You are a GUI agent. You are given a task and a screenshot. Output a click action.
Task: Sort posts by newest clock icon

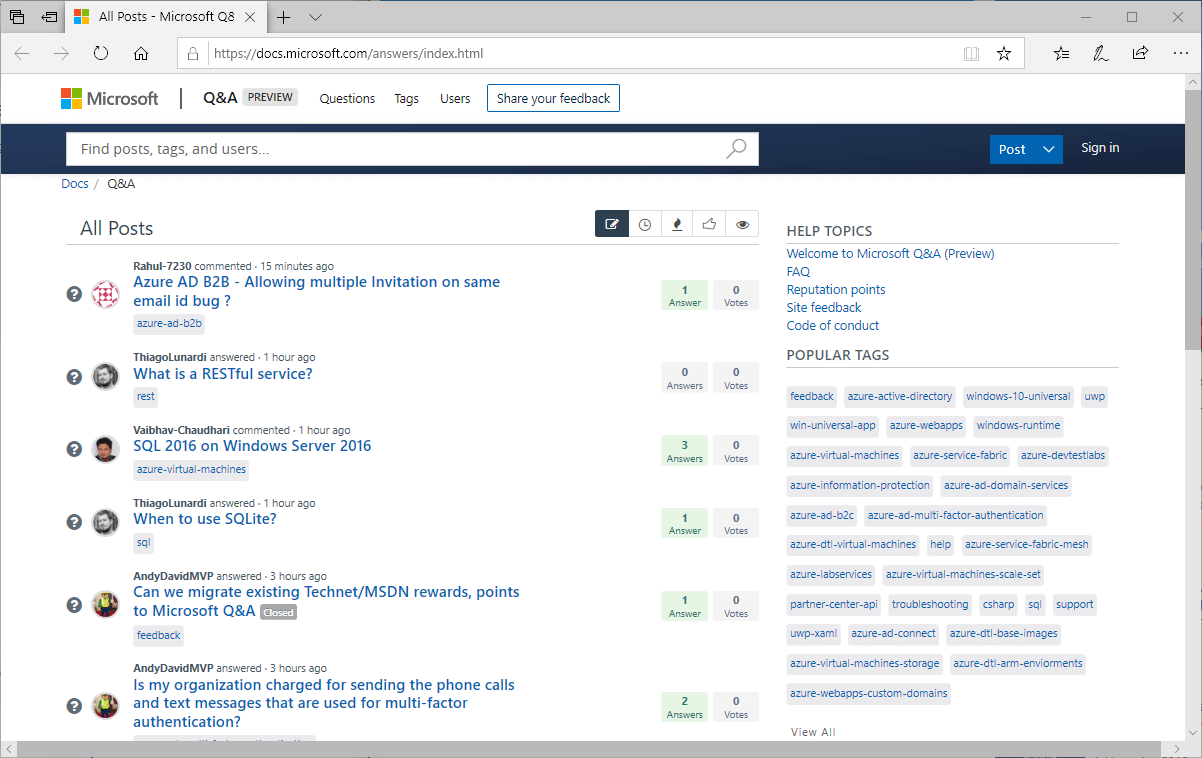click(645, 225)
